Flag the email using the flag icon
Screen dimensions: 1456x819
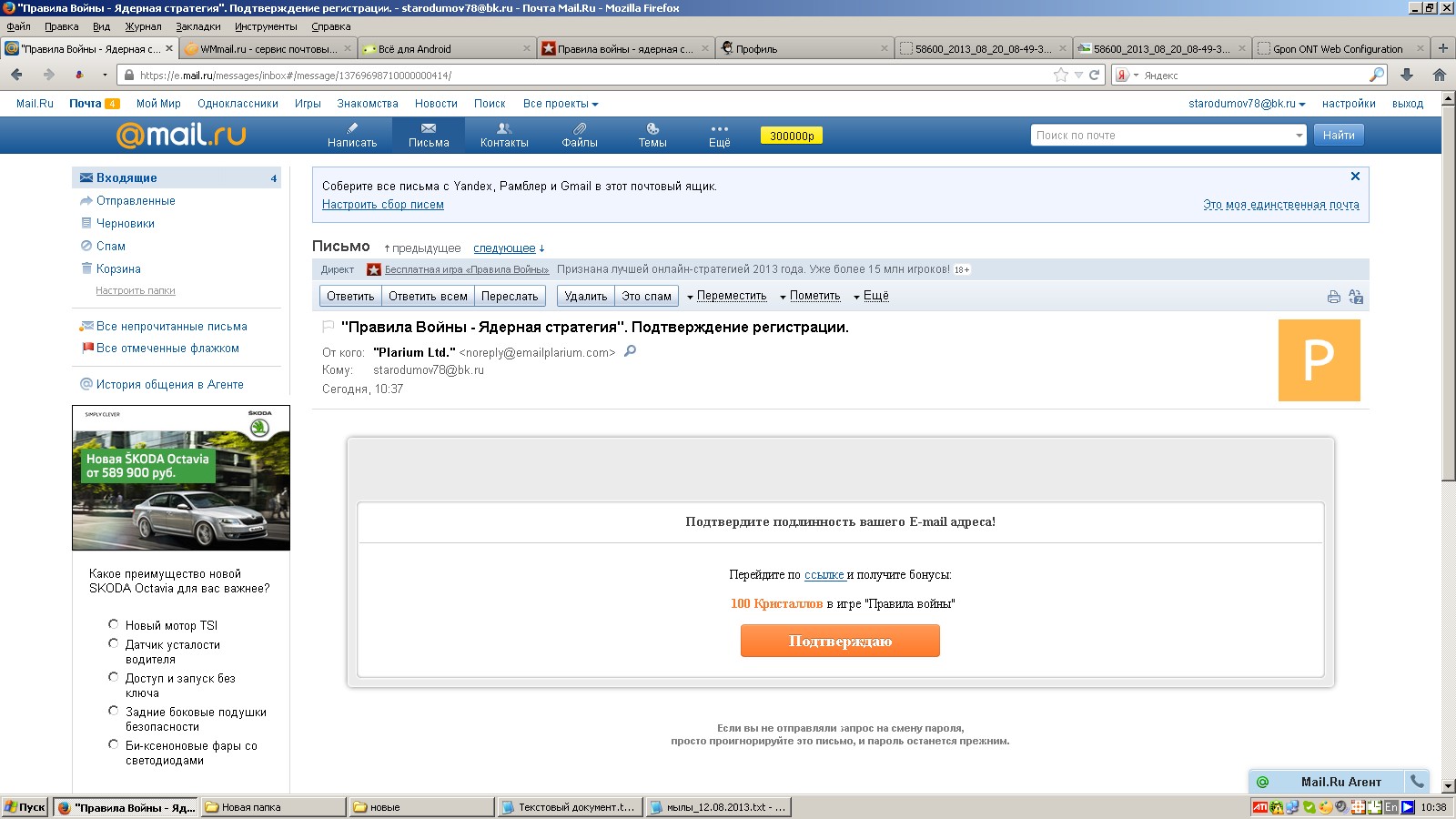[329, 327]
